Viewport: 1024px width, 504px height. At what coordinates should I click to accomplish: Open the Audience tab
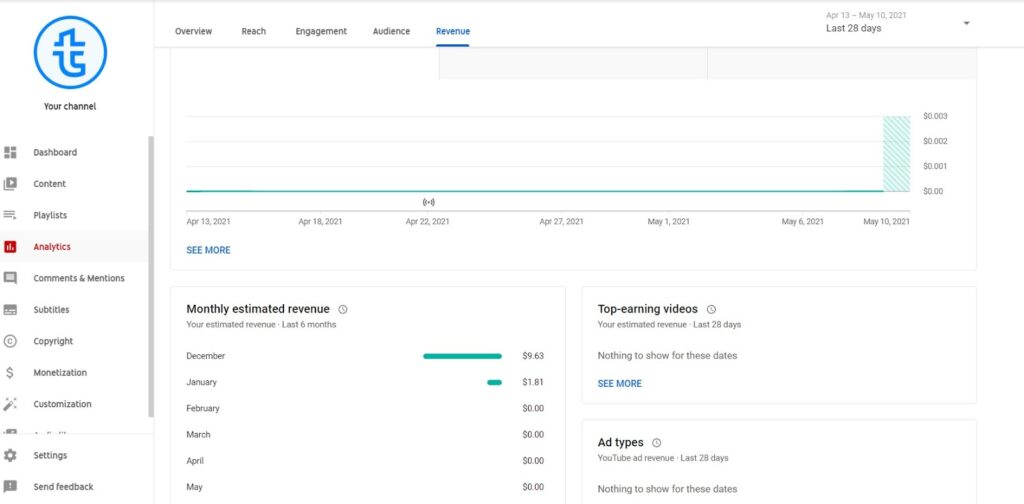point(391,31)
